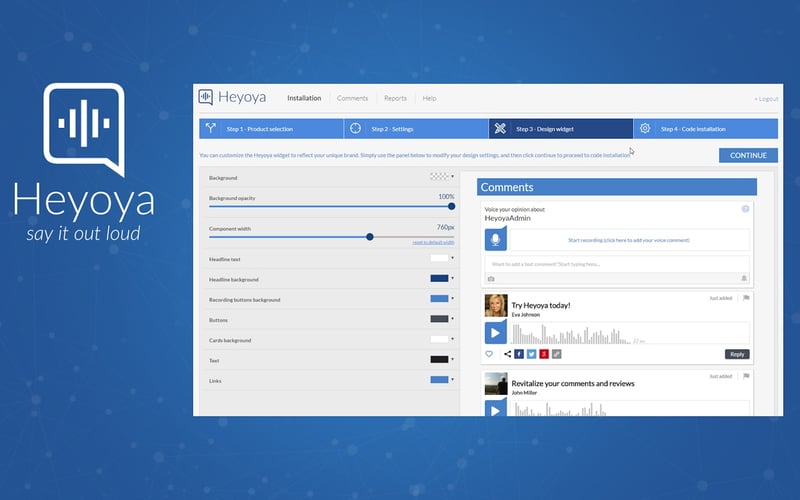Go to Step 1 - Product selection
This screenshot has width=800, height=500.
271,129
